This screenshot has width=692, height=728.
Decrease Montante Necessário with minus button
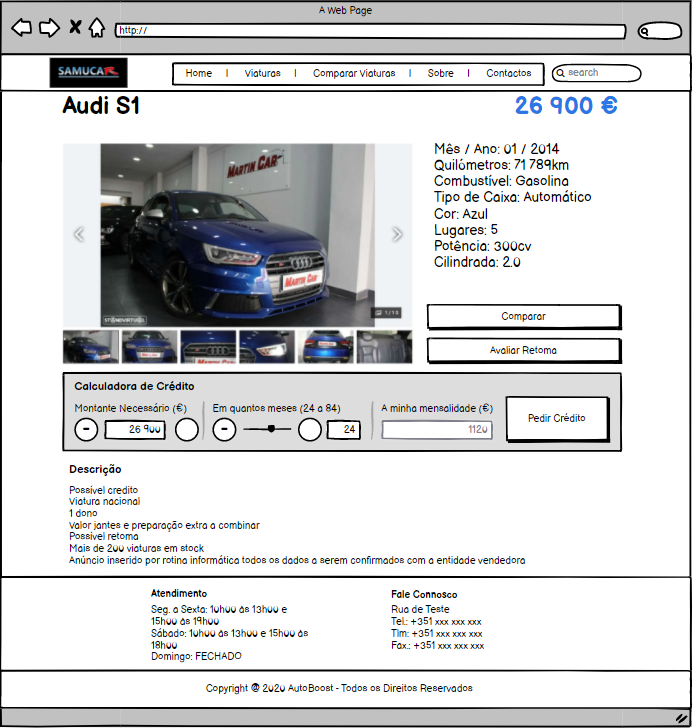point(87,430)
